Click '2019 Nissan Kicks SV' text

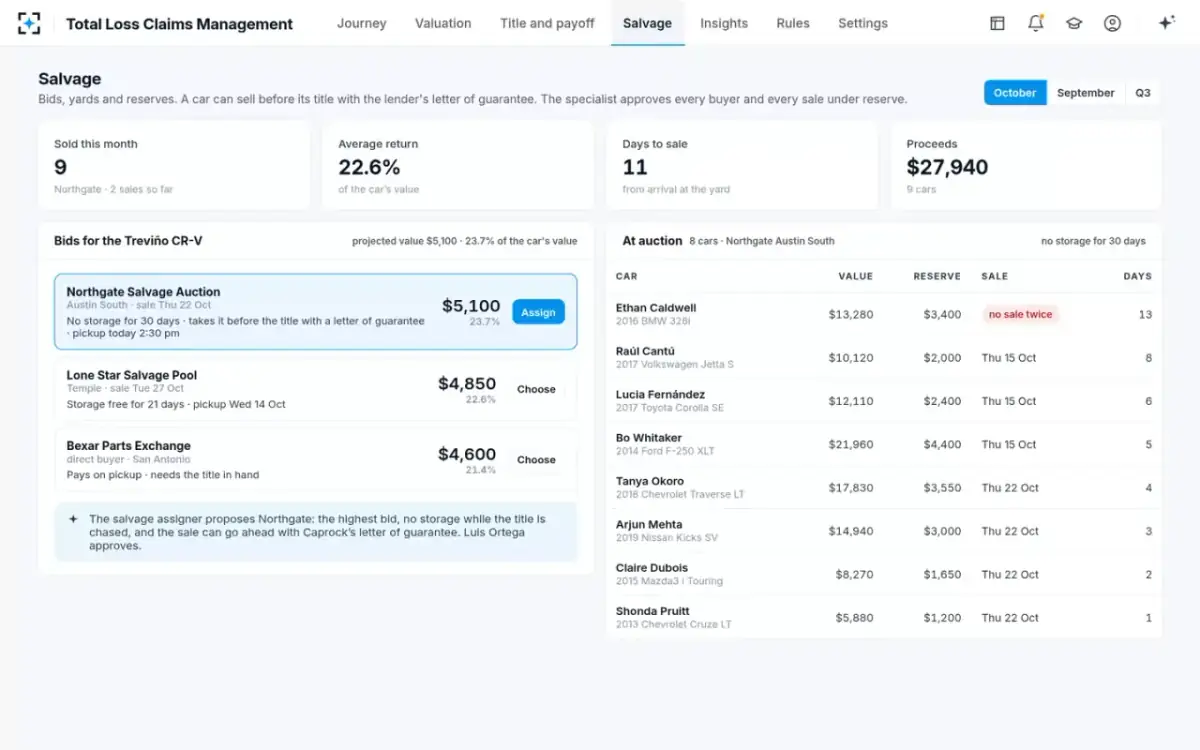coord(667,538)
